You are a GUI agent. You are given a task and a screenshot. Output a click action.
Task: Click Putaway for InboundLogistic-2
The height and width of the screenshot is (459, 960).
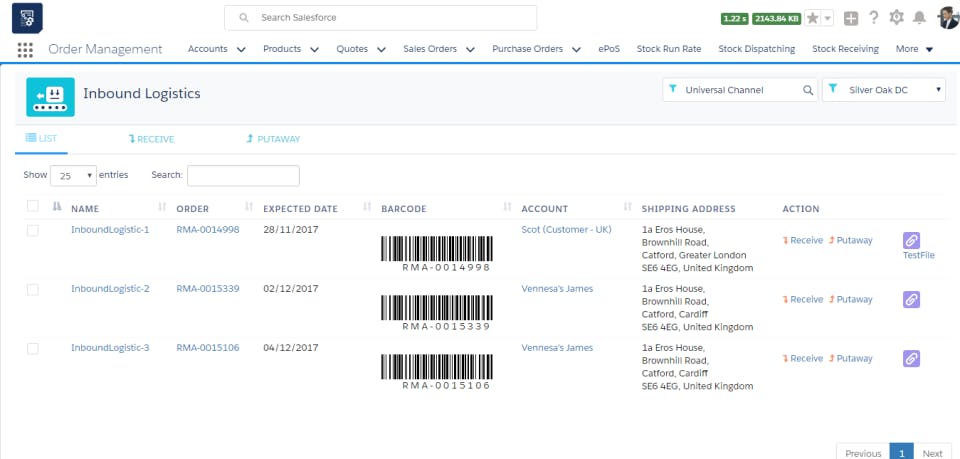point(850,300)
